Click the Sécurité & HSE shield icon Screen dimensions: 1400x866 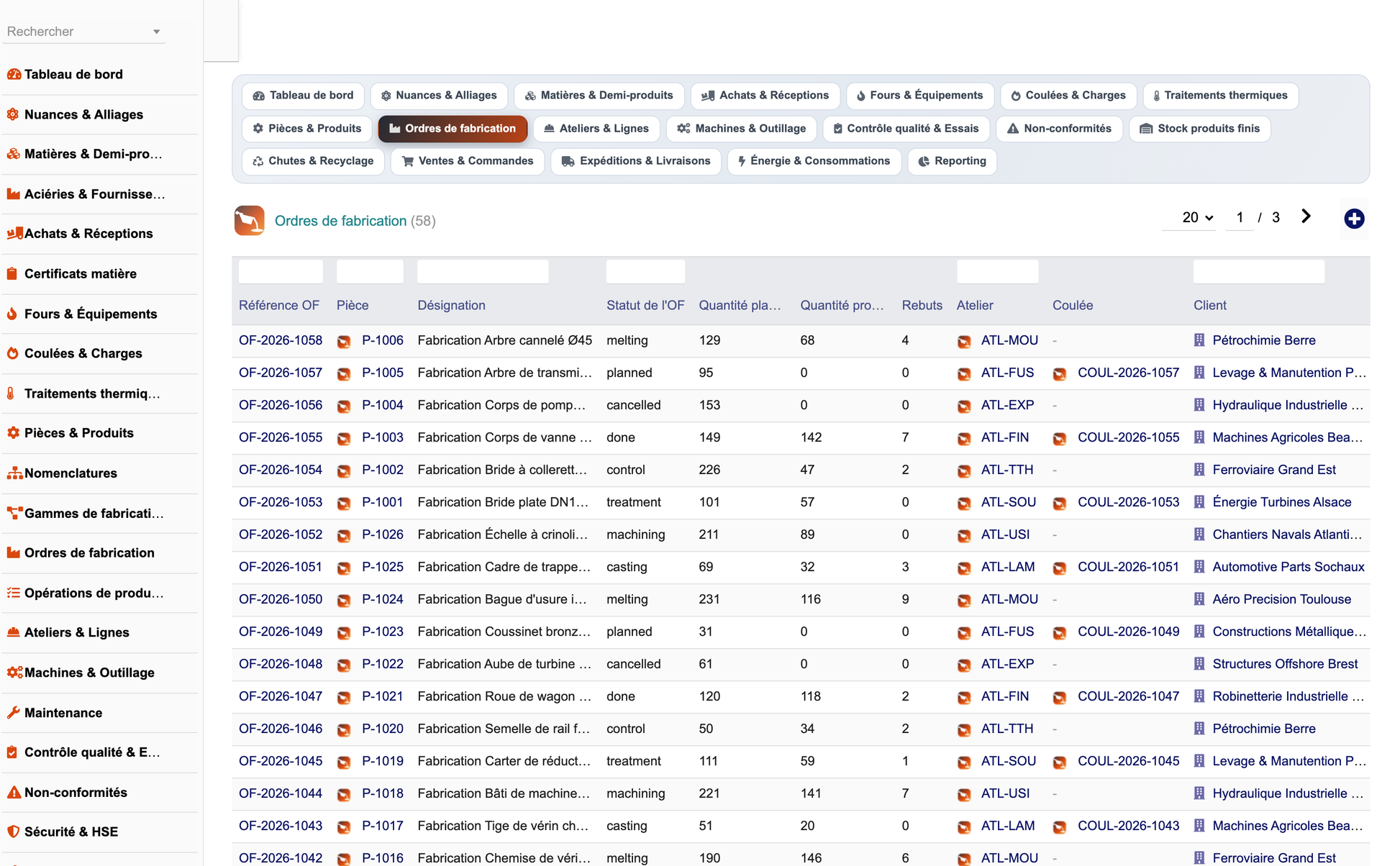coord(13,831)
